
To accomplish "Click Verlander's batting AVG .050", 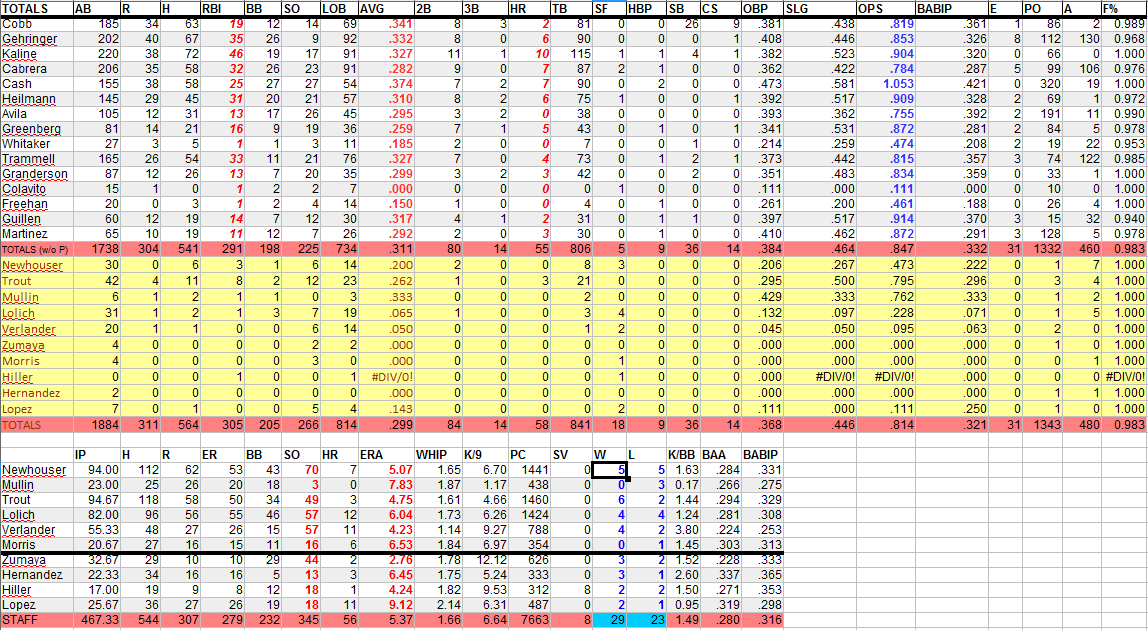I will click(386, 330).
